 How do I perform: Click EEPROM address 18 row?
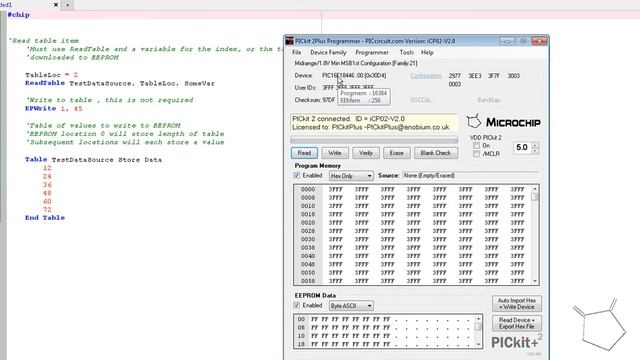[x=384, y=344]
